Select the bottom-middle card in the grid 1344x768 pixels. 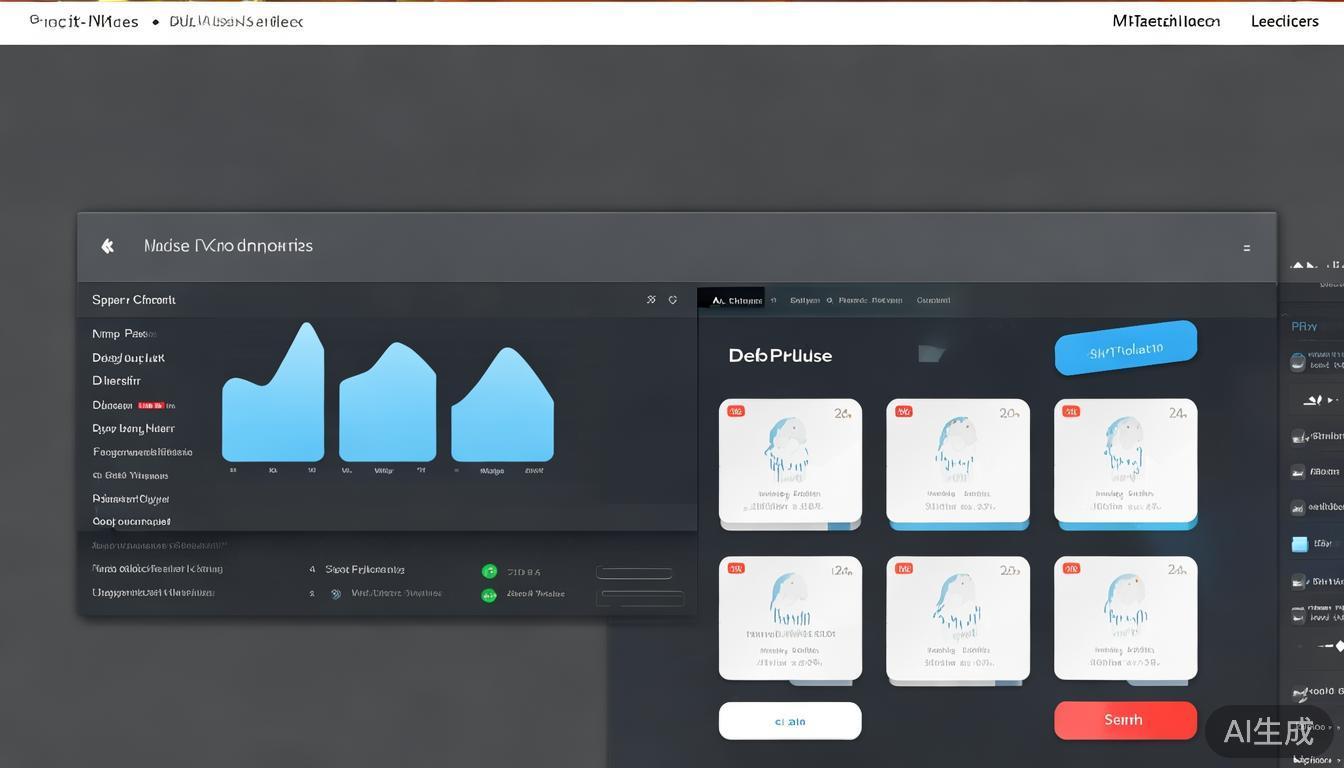[x=957, y=619]
